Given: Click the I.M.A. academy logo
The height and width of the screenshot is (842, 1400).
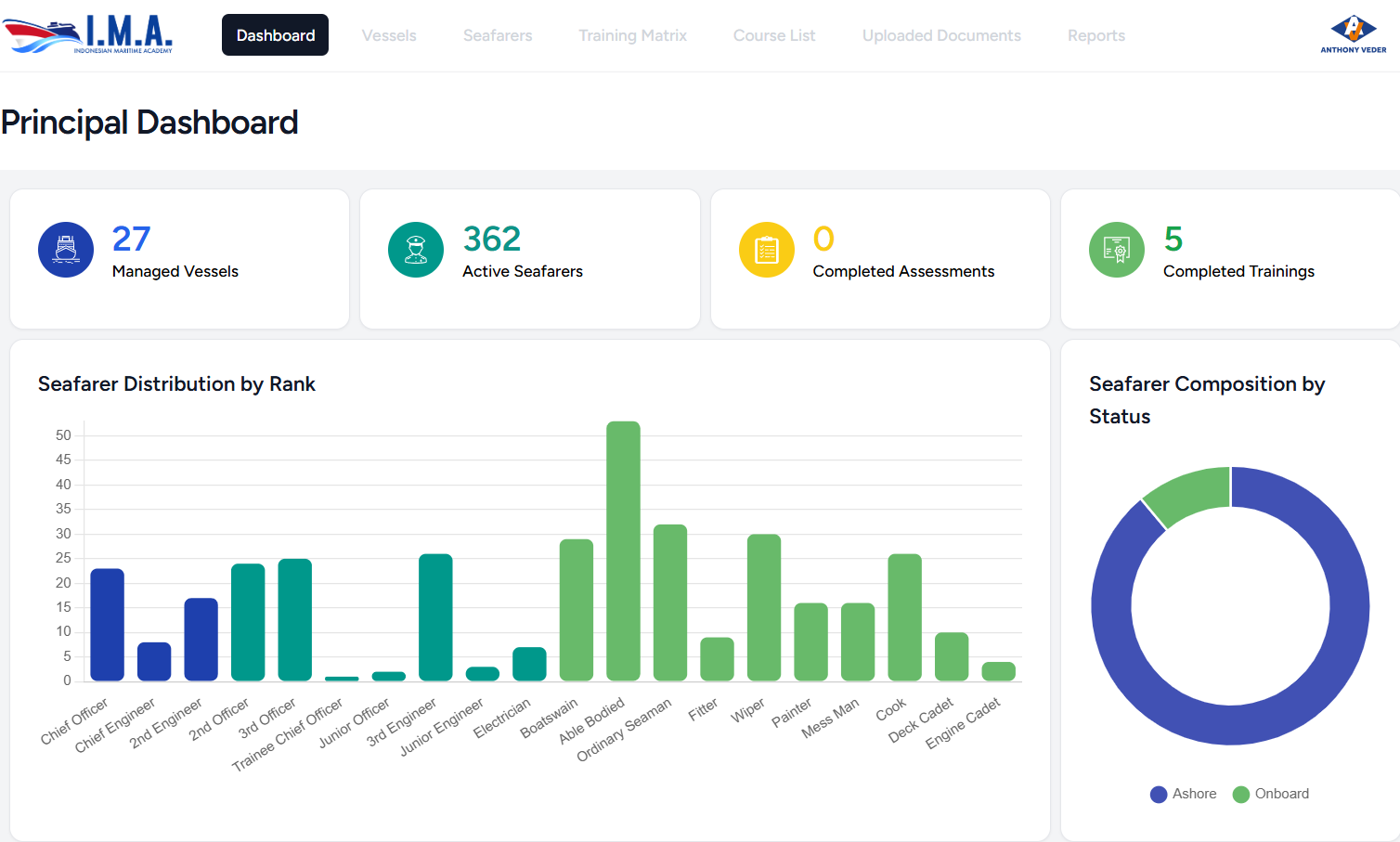Looking at the screenshot, I should 88,35.
